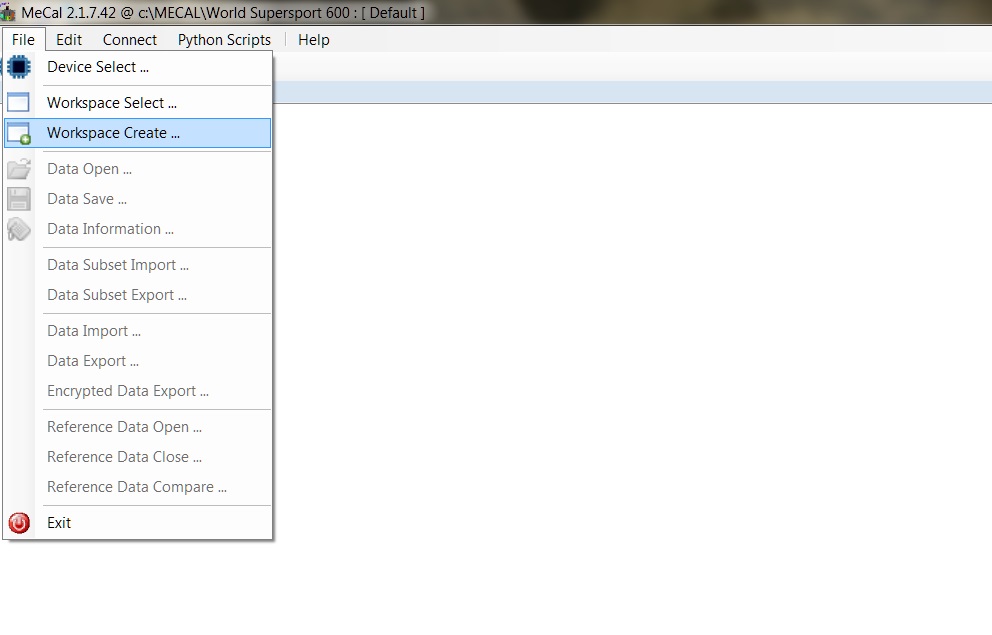
Task: Choose Device Select from File menu
Action: pos(138,67)
